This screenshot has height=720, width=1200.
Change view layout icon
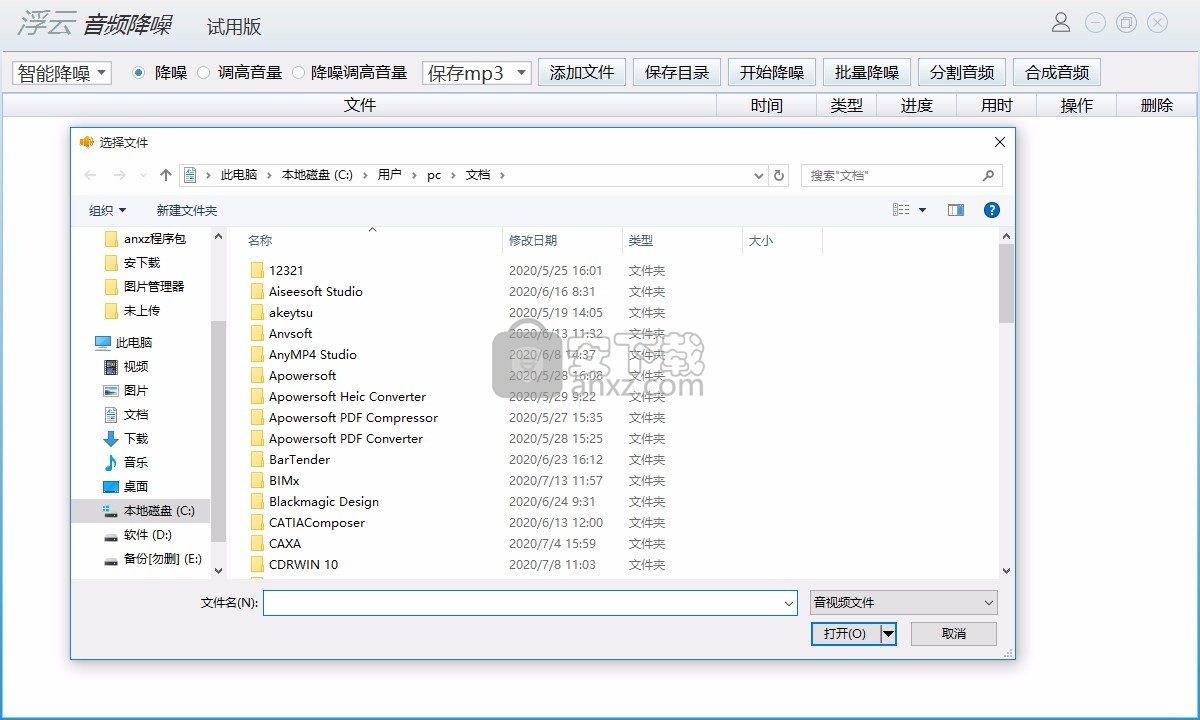tap(901, 210)
